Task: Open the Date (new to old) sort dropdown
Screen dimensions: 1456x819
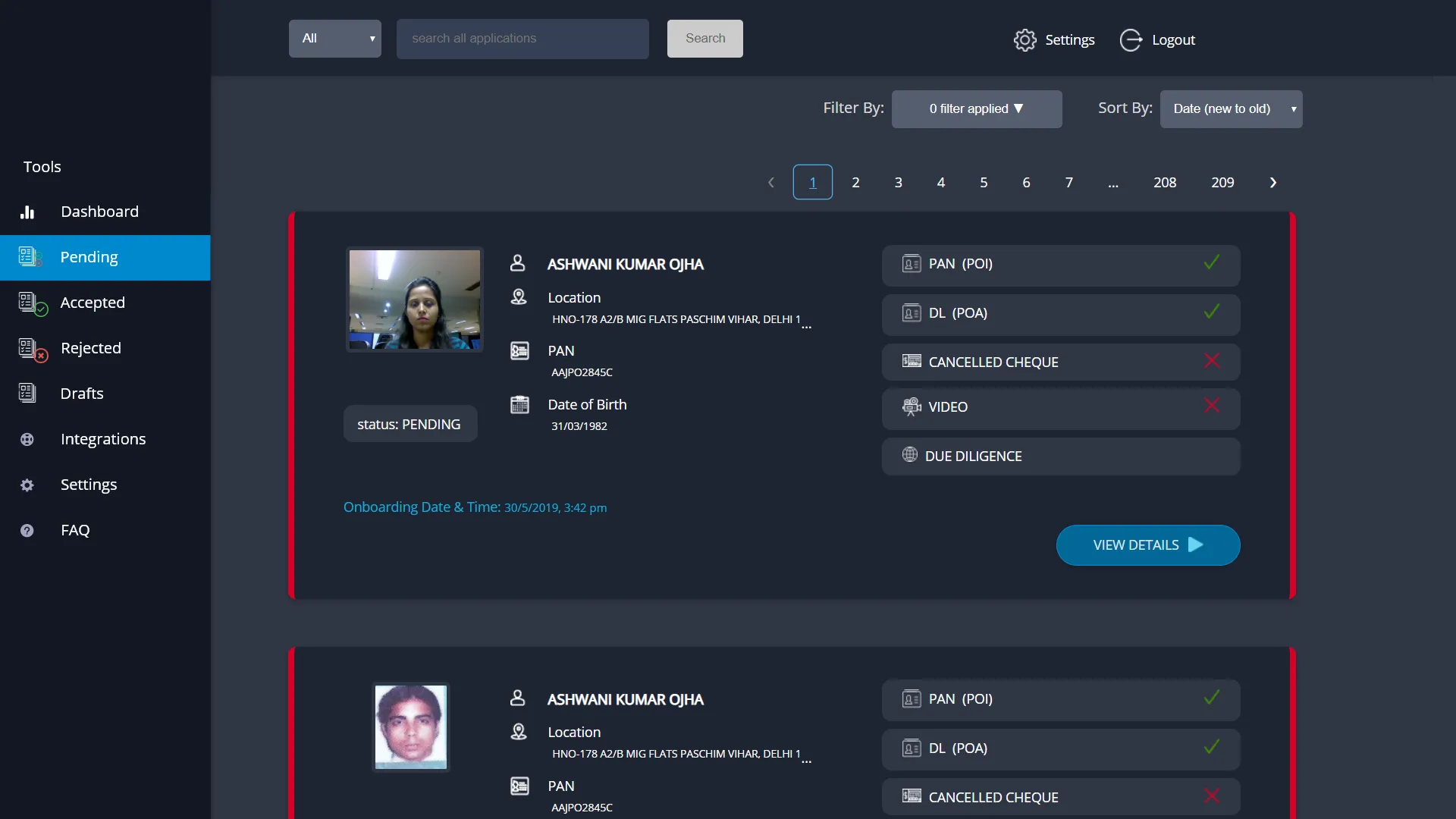Action: point(1230,109)
